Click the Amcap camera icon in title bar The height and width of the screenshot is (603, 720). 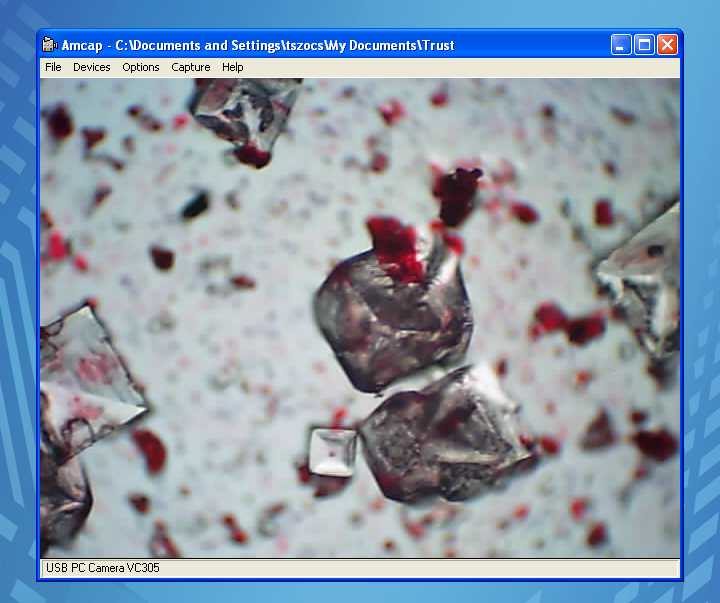[49, 45]
